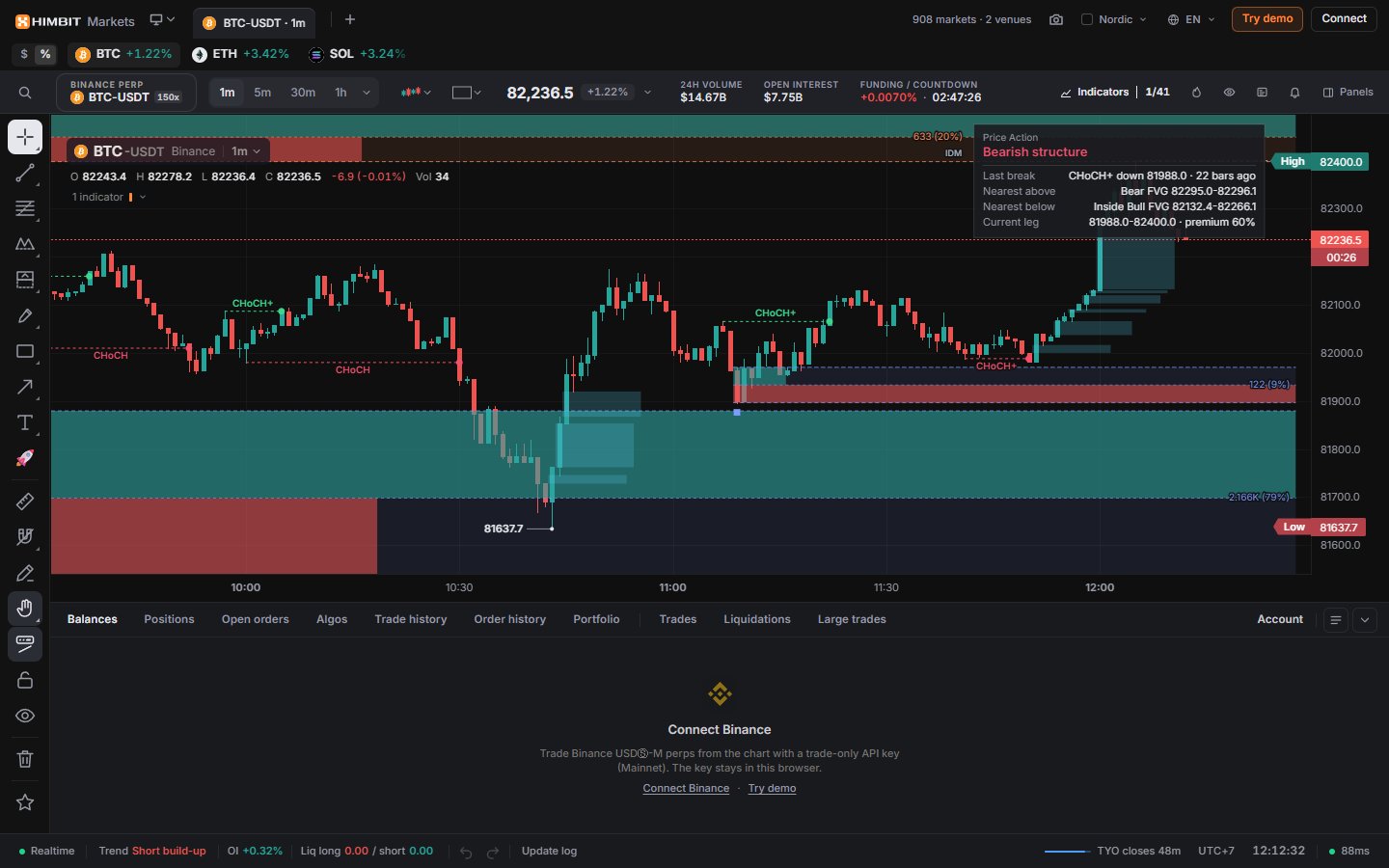Switch to the Trade history tab
This screenshot has width=1389, height=868.
coord(411,619)
